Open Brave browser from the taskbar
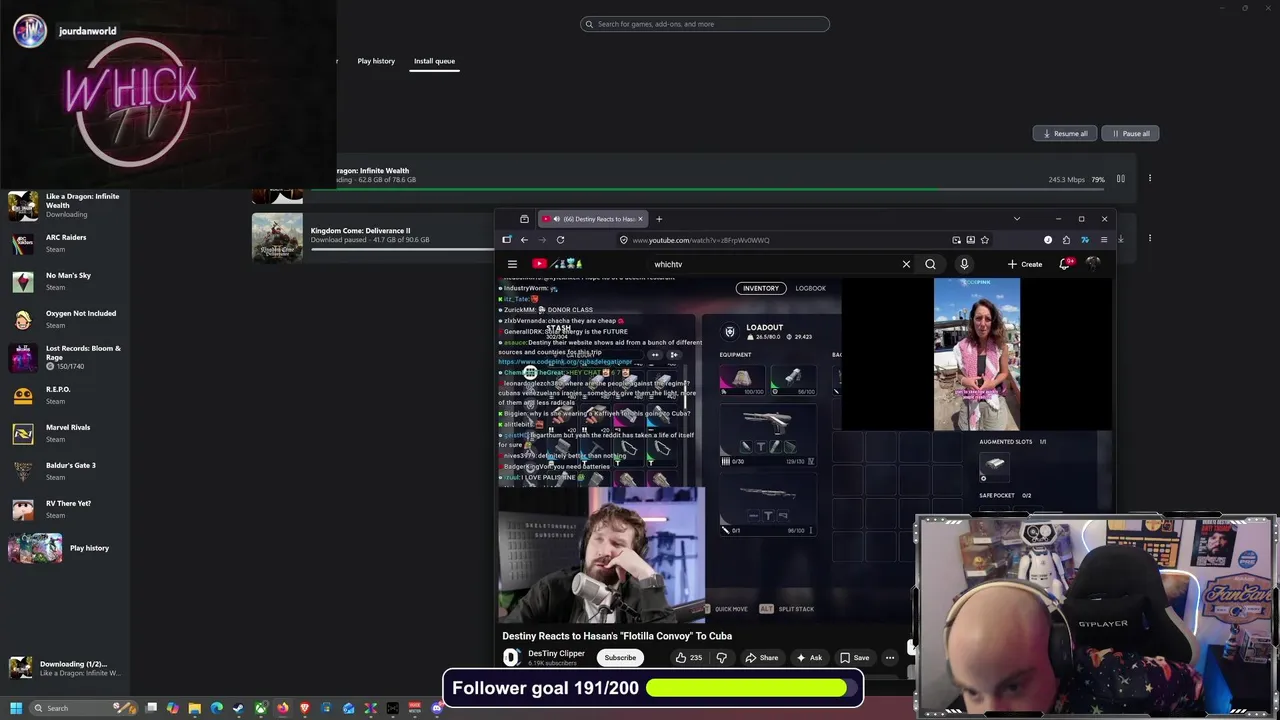The image size is (1280, 720). (305, 708)
